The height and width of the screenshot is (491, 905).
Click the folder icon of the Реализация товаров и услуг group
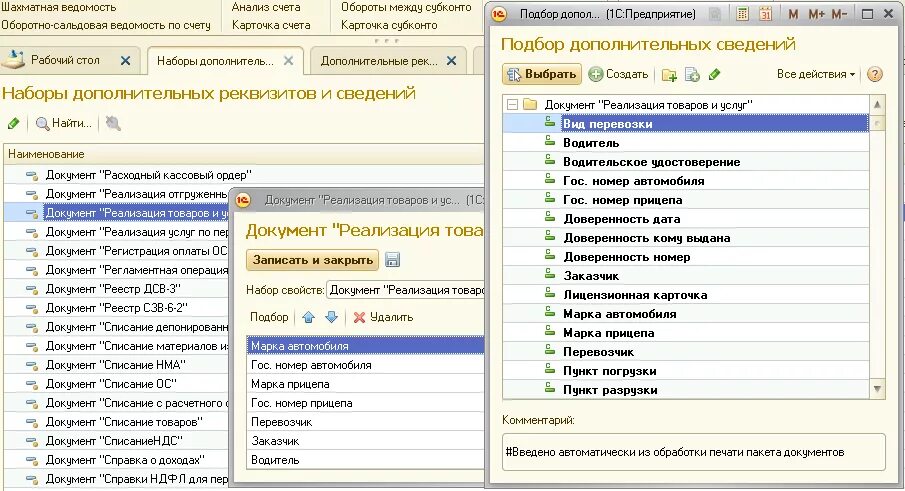click(x=530, y=104)
